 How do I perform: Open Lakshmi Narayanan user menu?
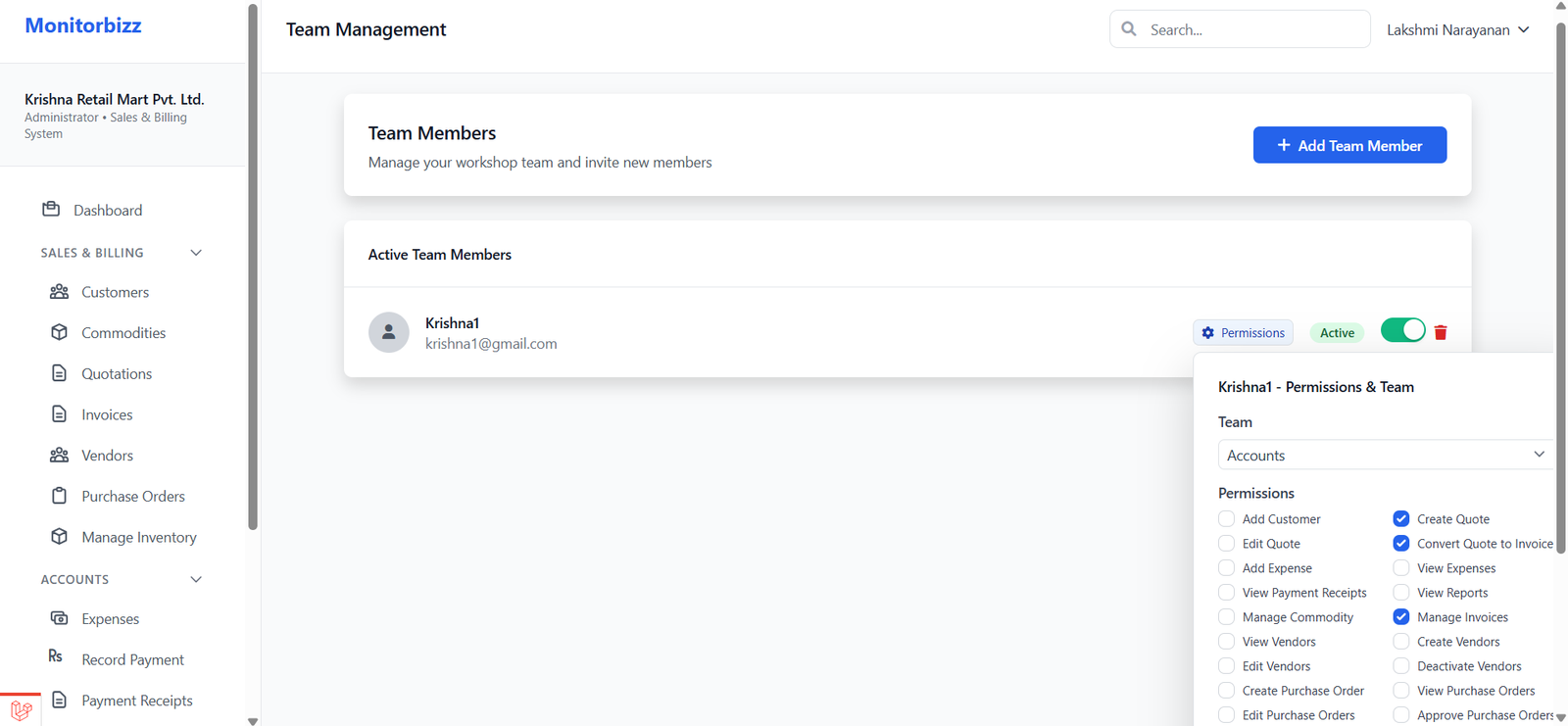coord(1457,30)
